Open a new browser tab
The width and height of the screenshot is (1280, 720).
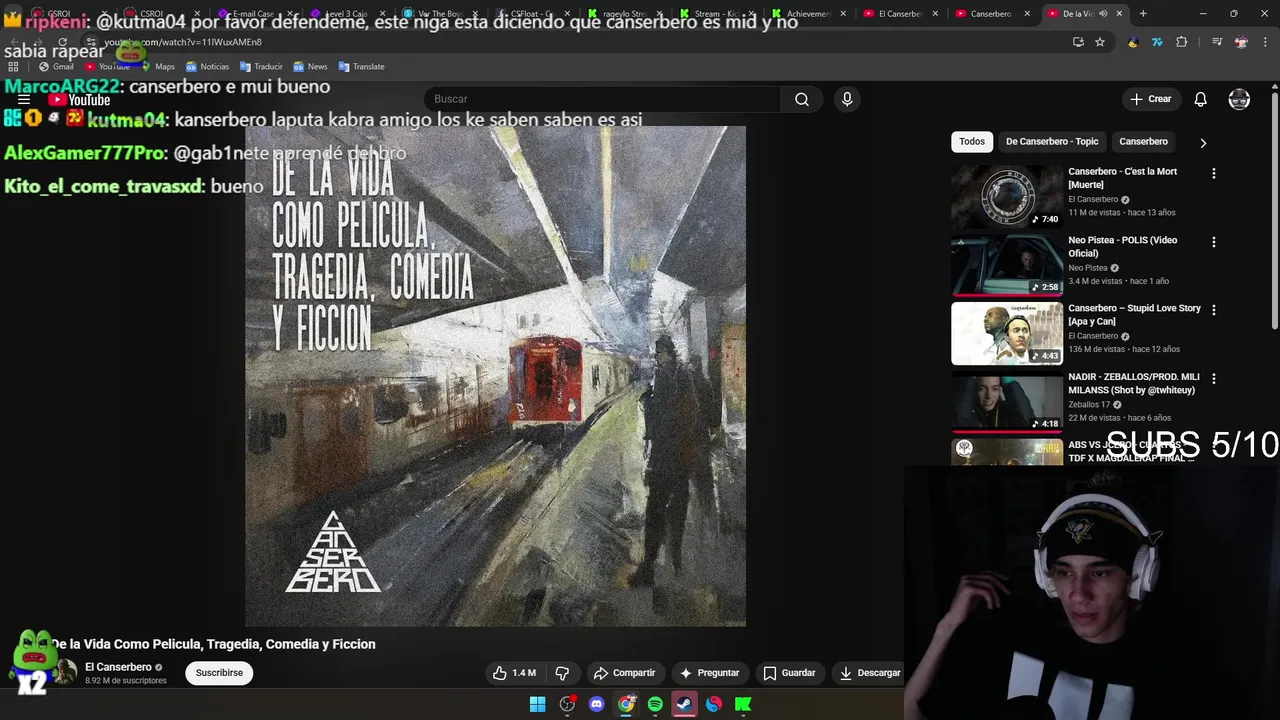click(x=1143, y=13)
